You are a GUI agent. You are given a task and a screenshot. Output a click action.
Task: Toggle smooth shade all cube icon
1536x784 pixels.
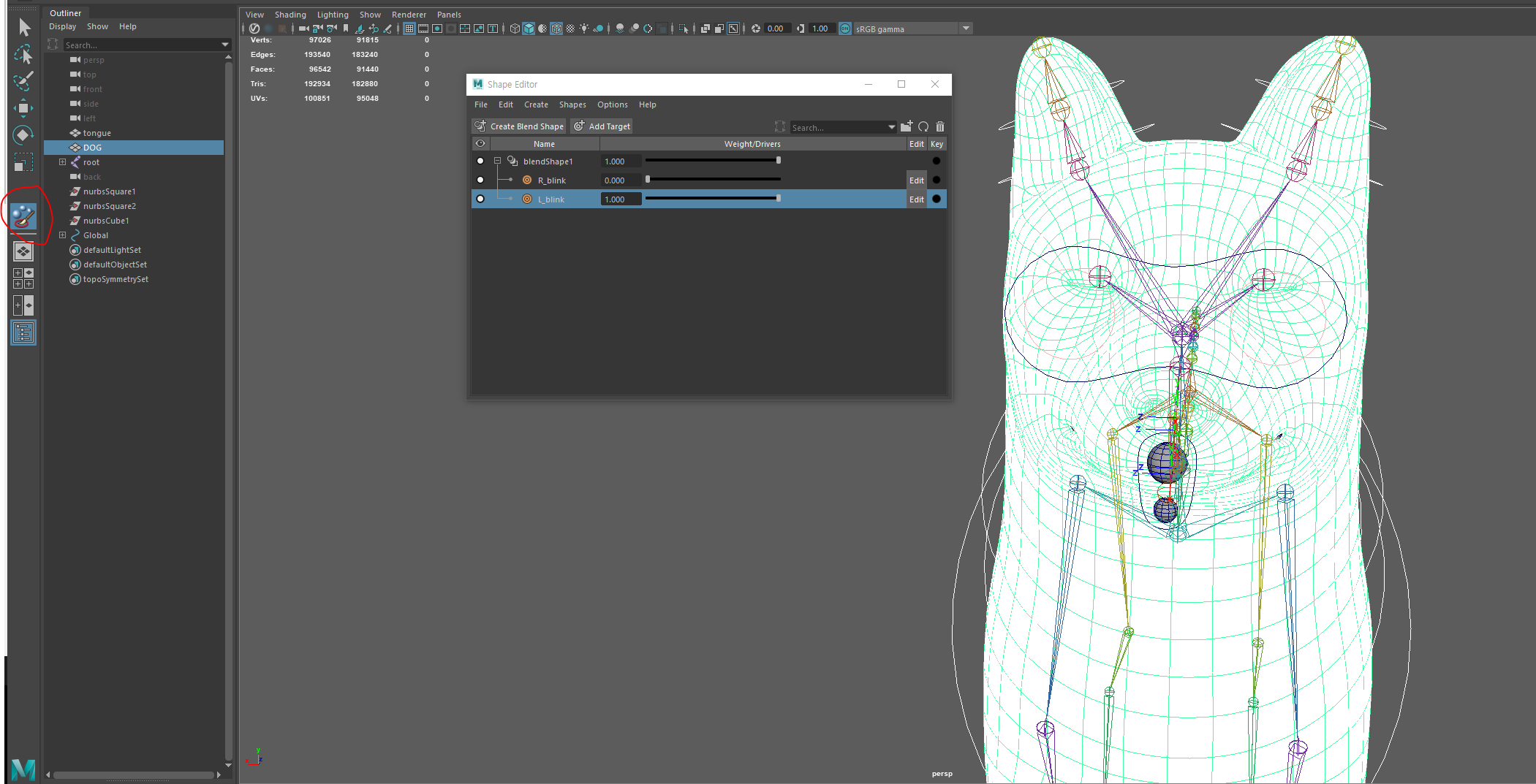(x=529, y=28)
